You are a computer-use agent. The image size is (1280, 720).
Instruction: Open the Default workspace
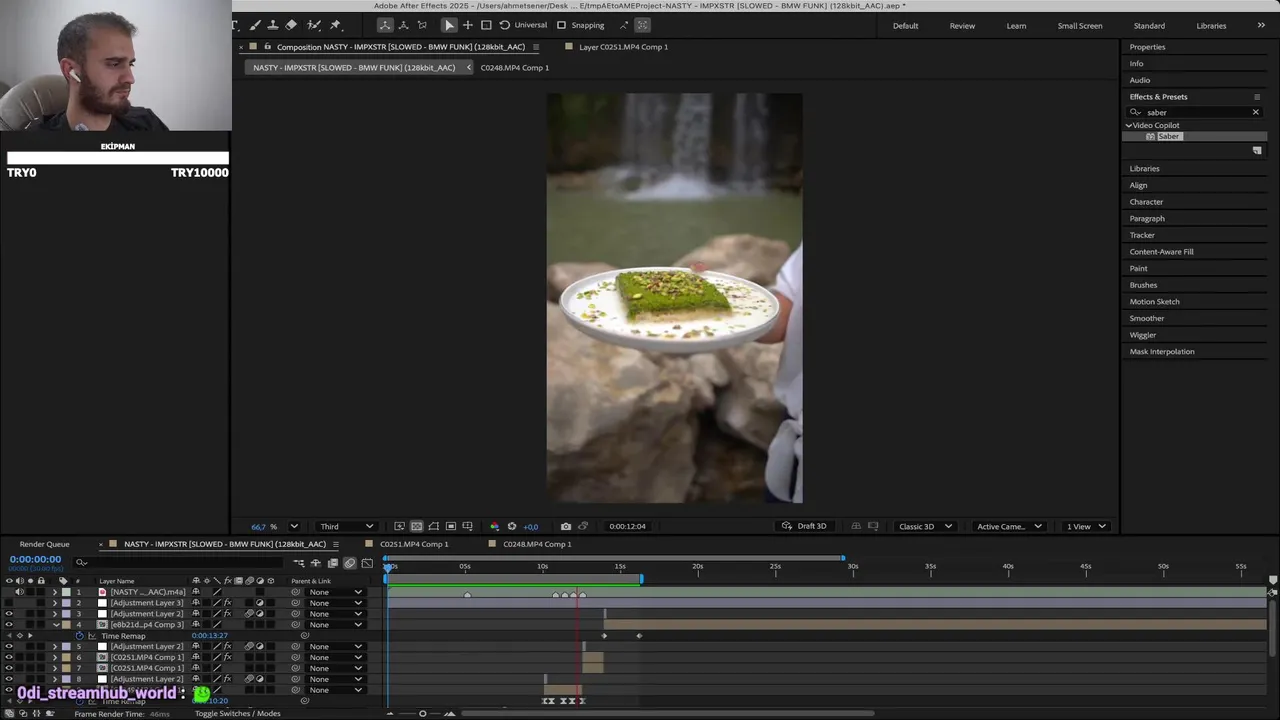click(905, 26)
